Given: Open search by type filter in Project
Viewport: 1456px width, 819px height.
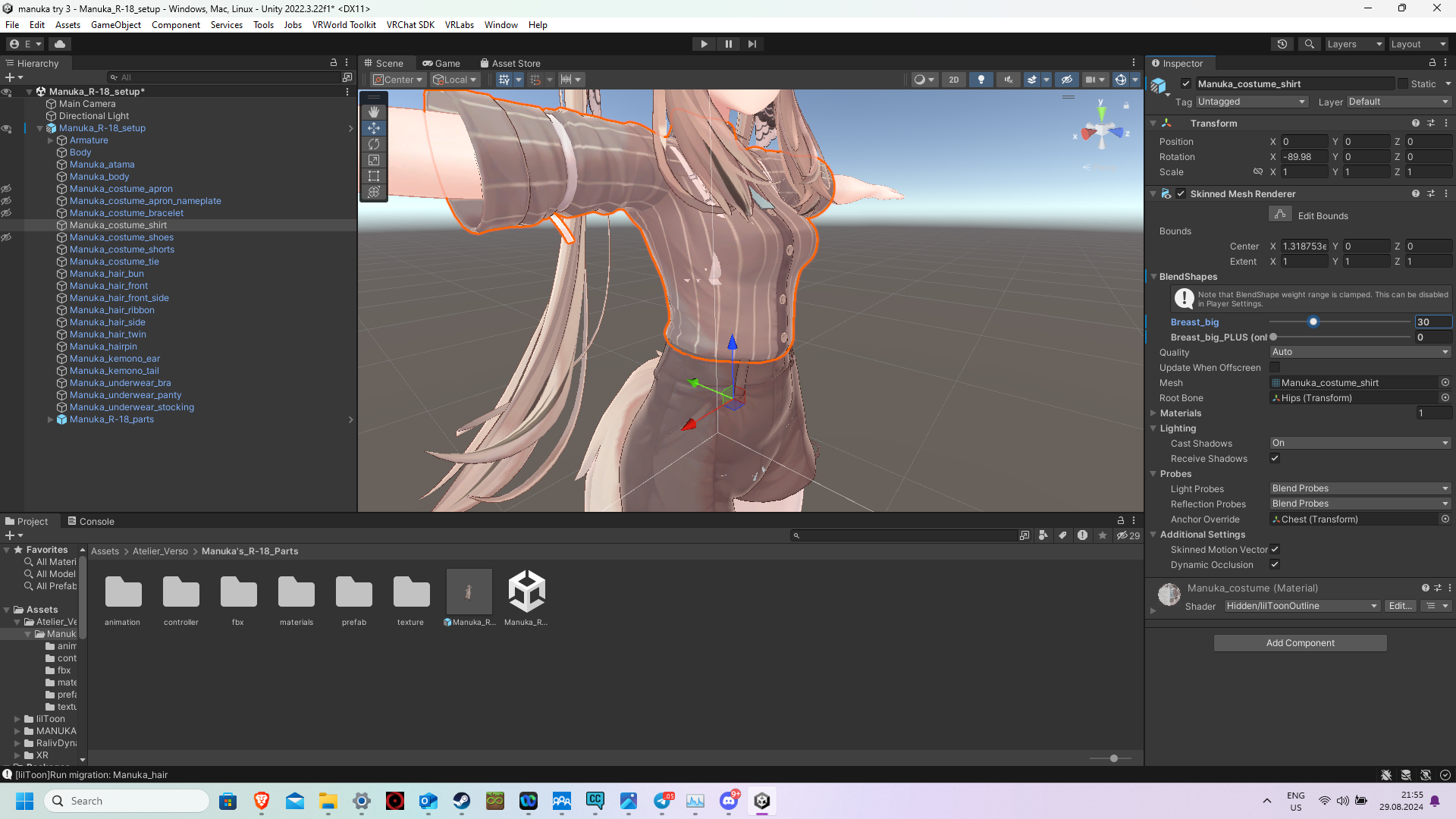Looking at the screenshot, I should 1043,535.
